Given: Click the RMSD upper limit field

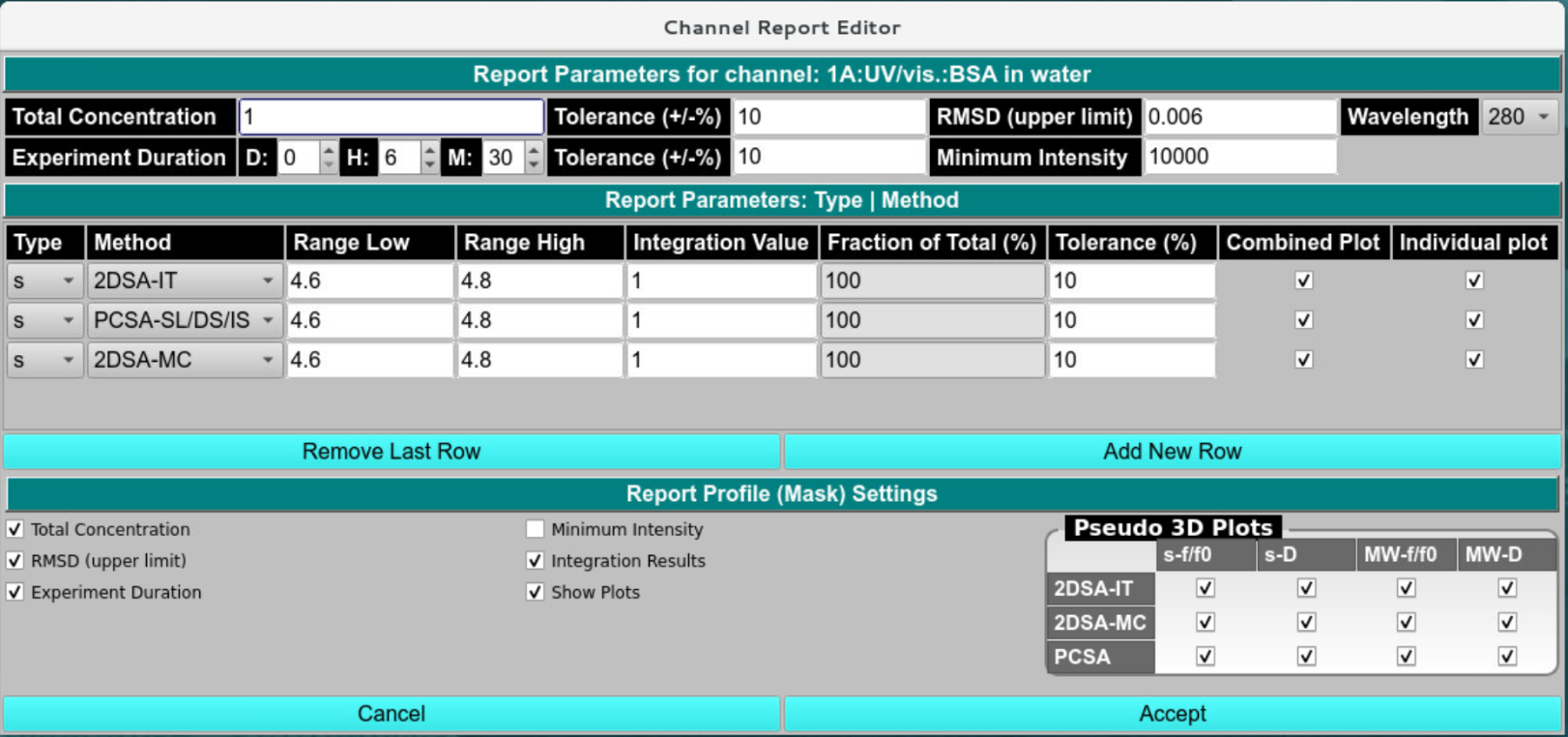Looking at the screenshot, I should 1239,117.
